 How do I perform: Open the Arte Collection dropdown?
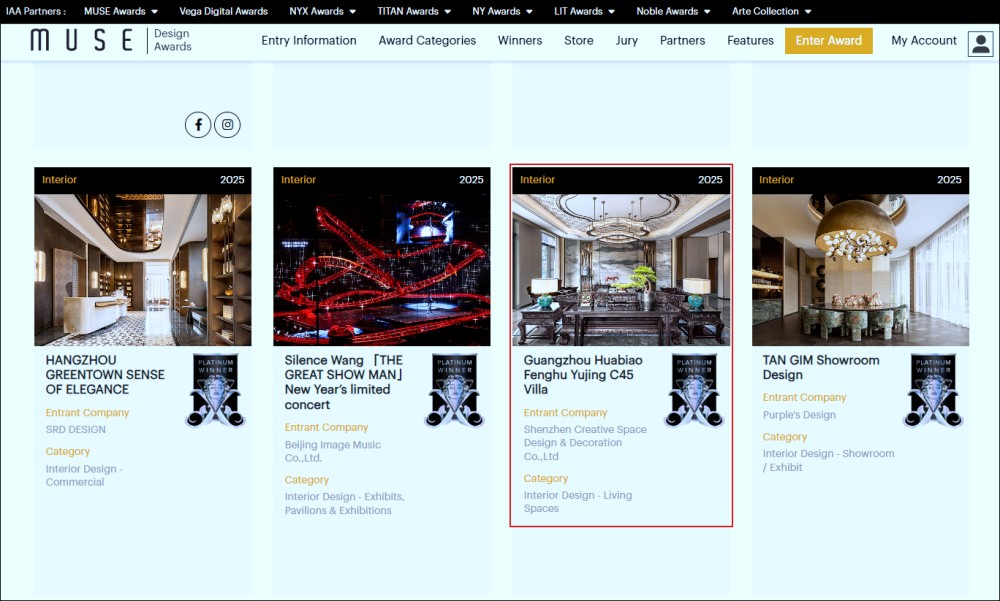pyautogui.click(x=771, y=12)
